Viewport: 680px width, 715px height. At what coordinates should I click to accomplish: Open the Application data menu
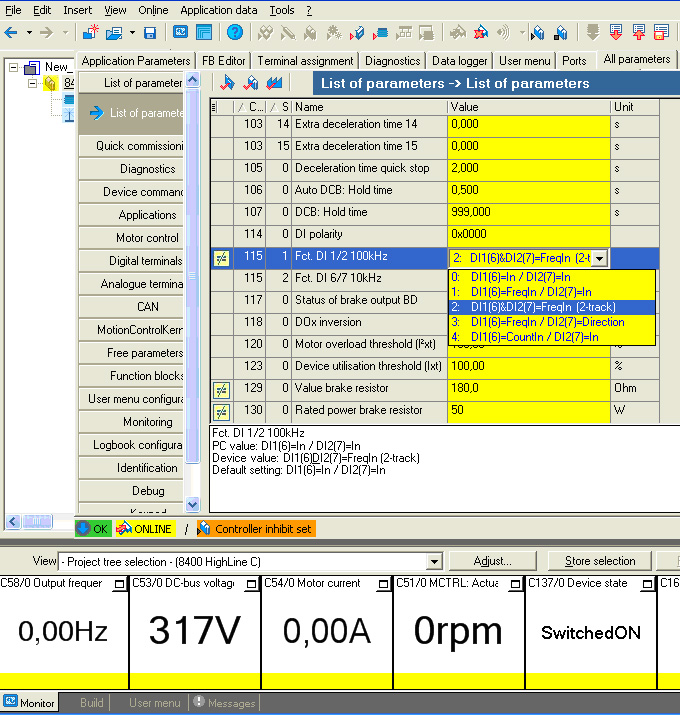pos(219,10)
